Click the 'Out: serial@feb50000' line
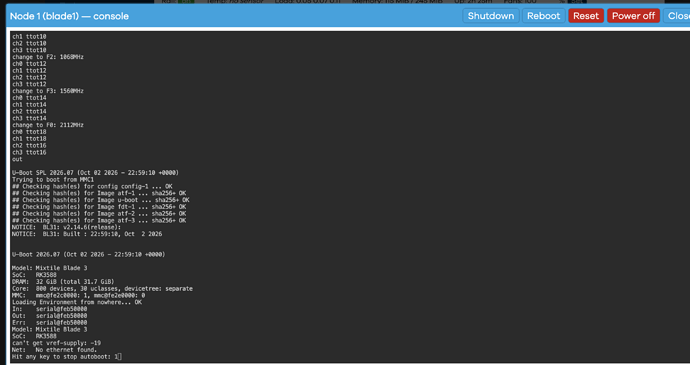The image size is (690, 365). [50, 316]
